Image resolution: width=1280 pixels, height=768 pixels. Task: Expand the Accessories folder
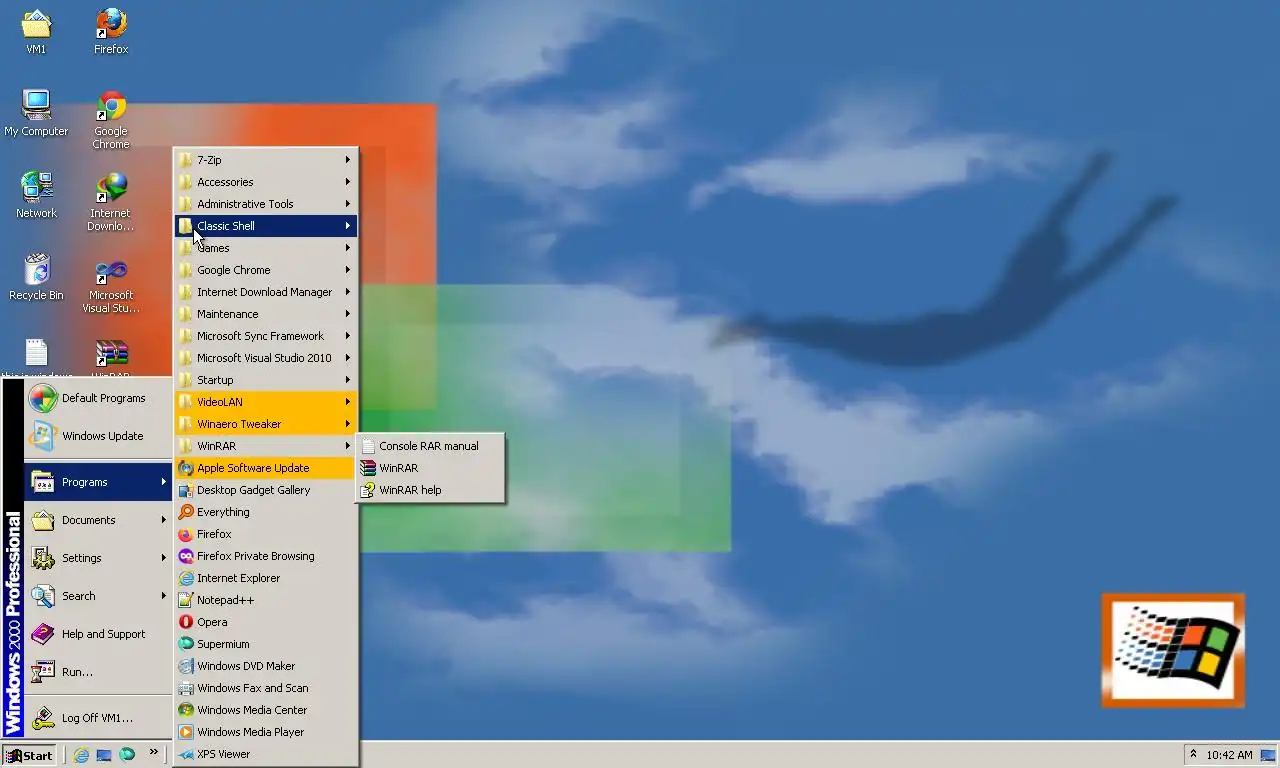click(x=265, y=182)
